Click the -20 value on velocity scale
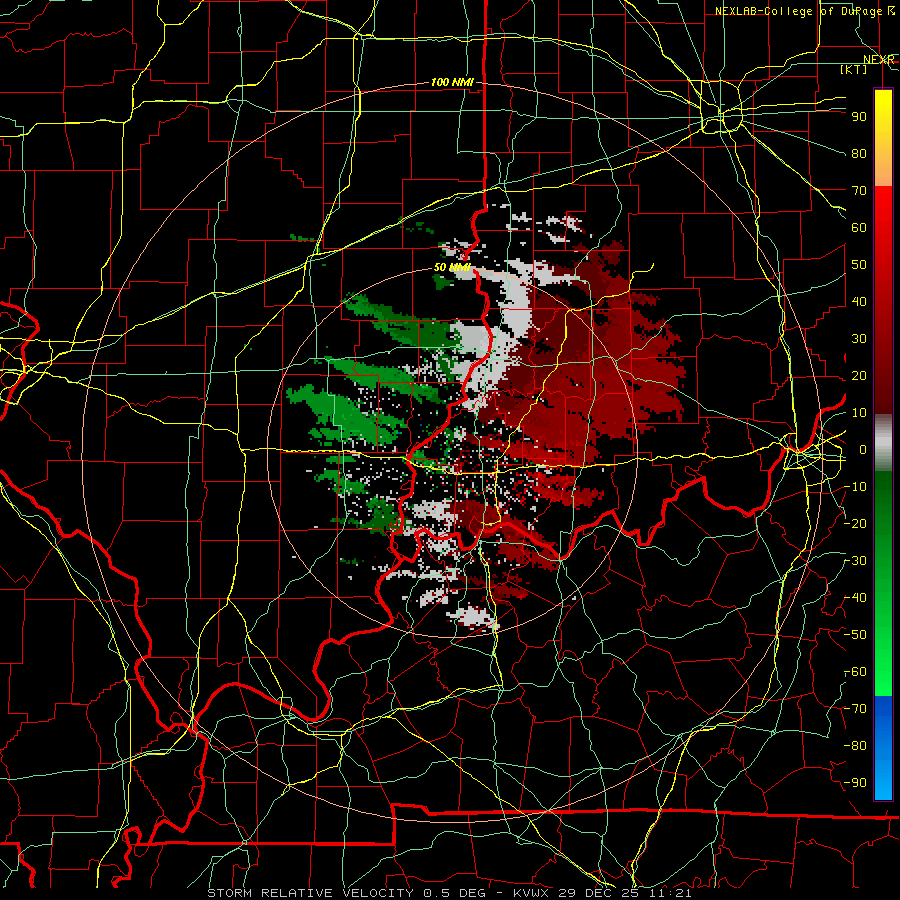The height and width of the screenshot is (900, 900). tap(855, 523)
